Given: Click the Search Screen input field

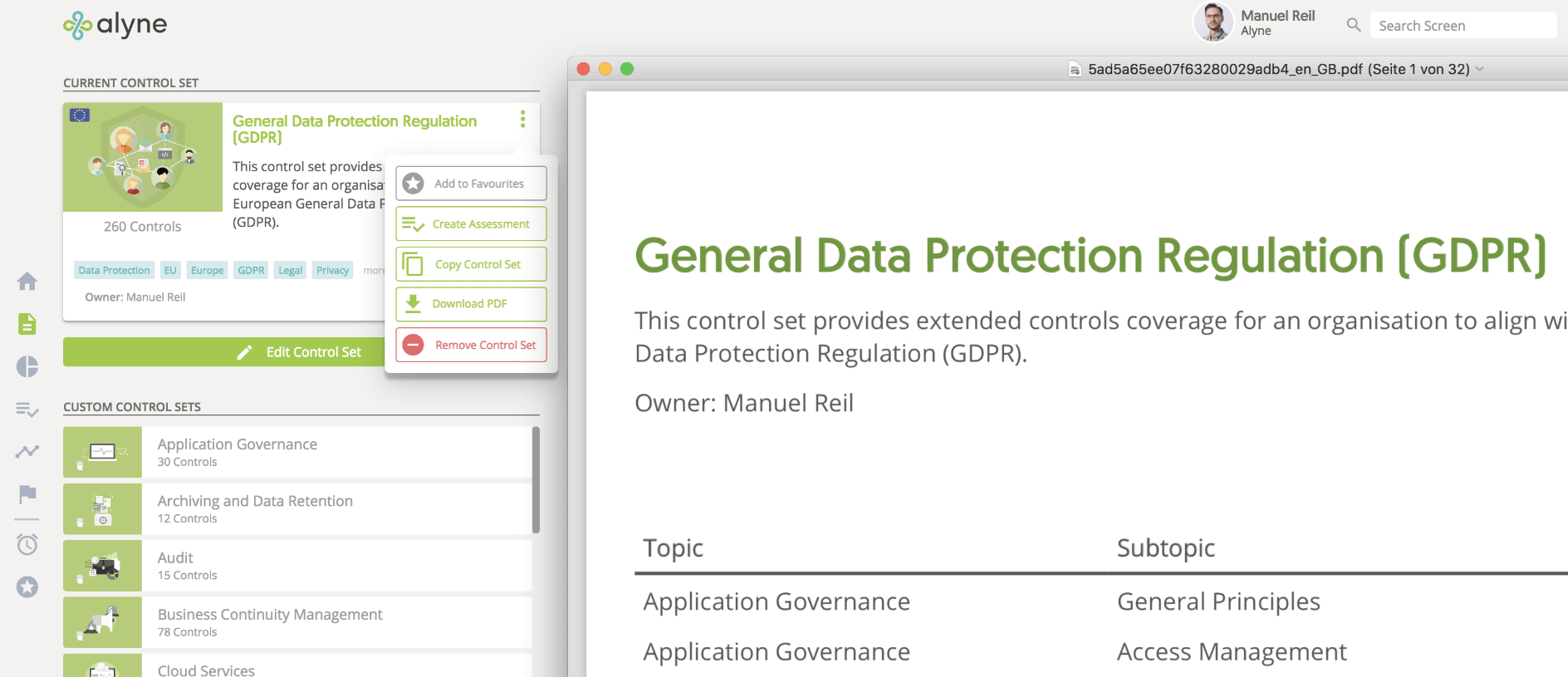Looking at the screenshot, I should [x=1463, y=25].
